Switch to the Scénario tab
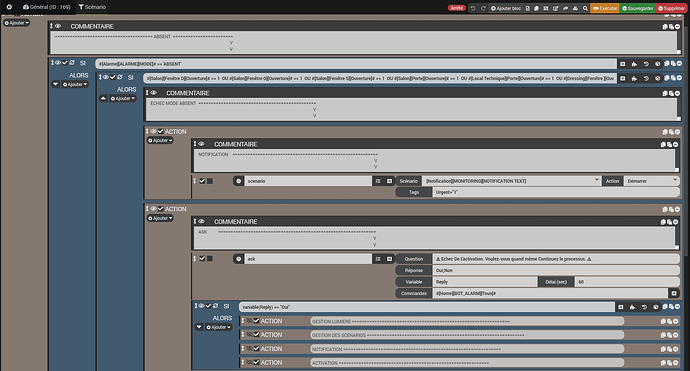This screenshot has width=690, height=371. tap(92, 7)
